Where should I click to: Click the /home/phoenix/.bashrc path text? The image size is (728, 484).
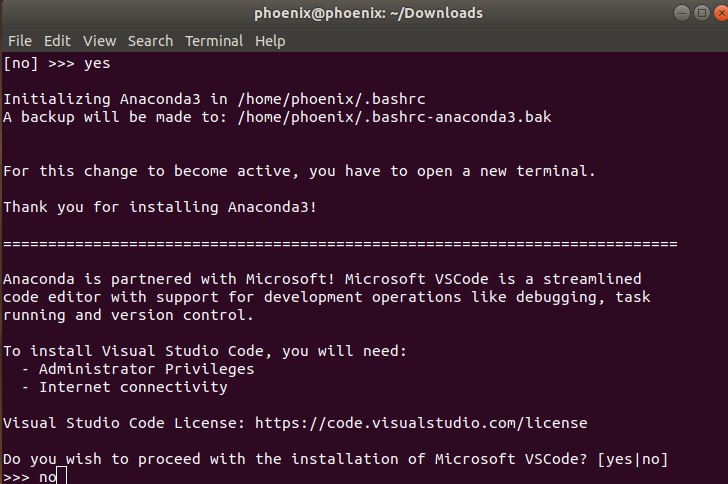[332, 99]
